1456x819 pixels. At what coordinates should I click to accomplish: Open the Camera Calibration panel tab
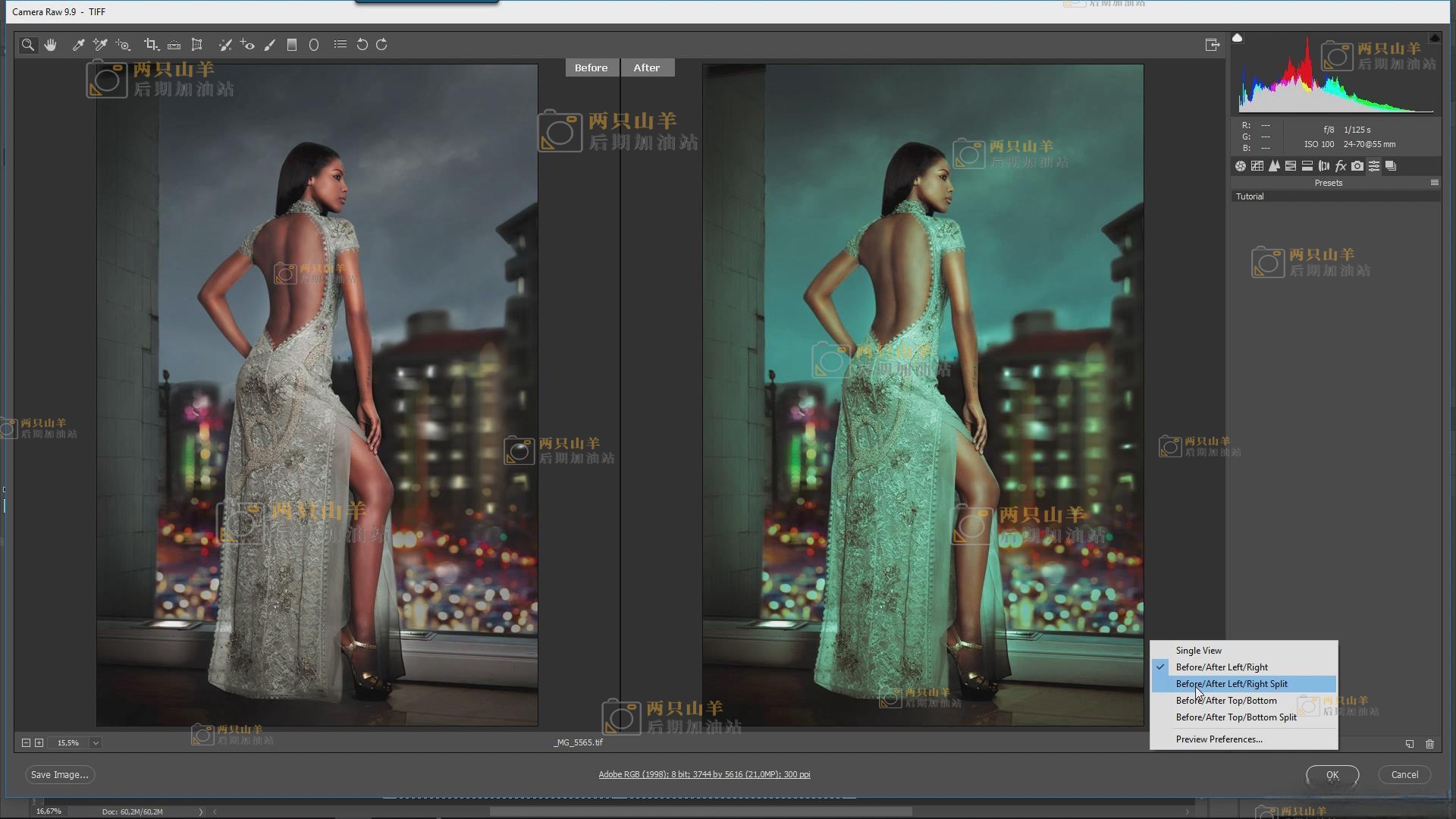pos(1357,166)
